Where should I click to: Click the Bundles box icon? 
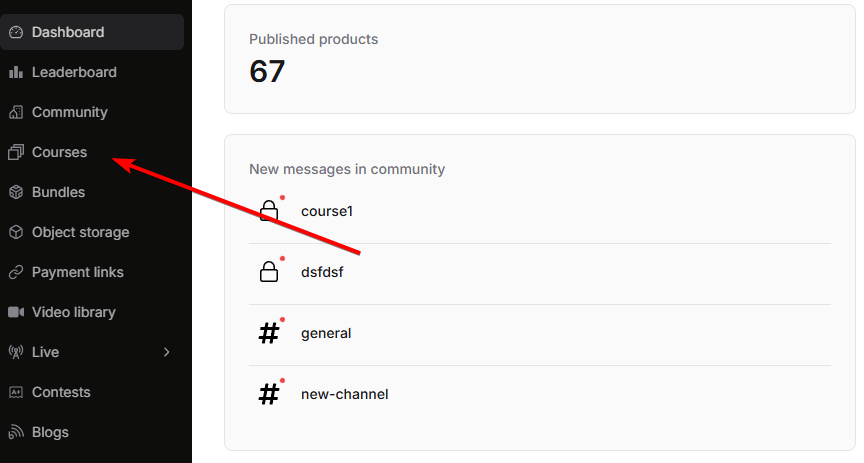pos(15,192)
